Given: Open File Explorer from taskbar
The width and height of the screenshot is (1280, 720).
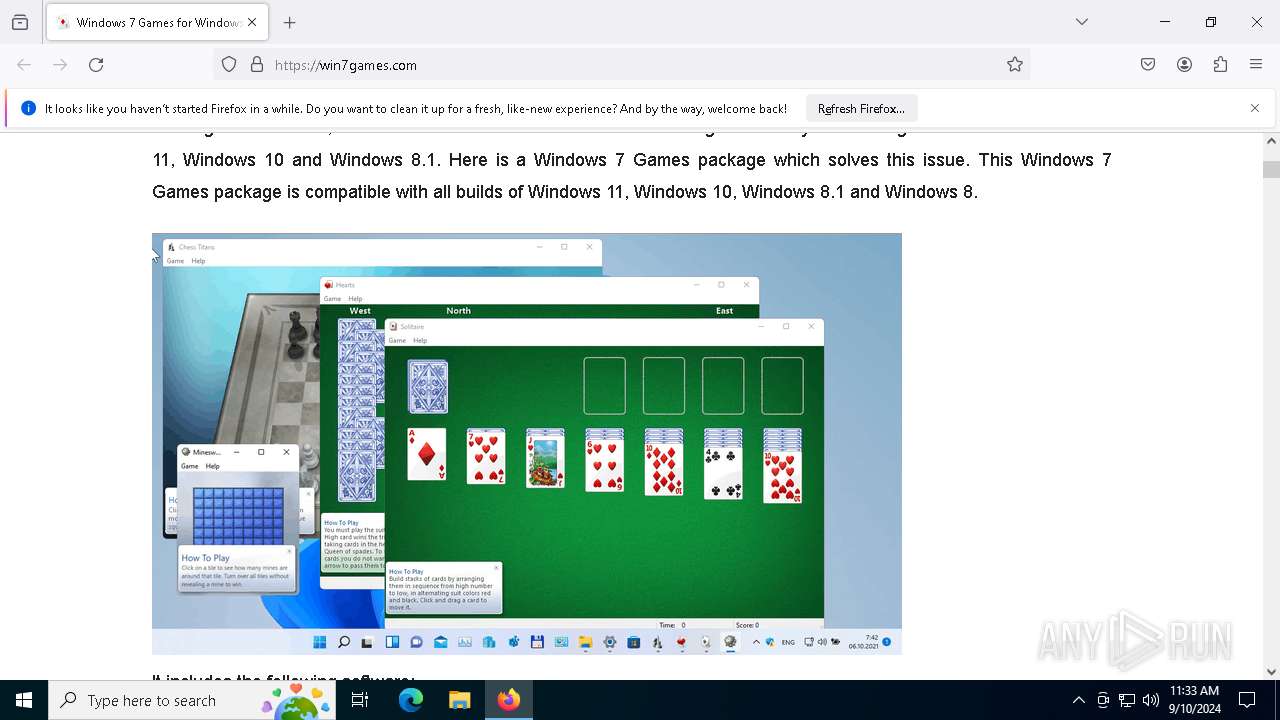Looking at the screenshot, I should click(x=459, y=700).
